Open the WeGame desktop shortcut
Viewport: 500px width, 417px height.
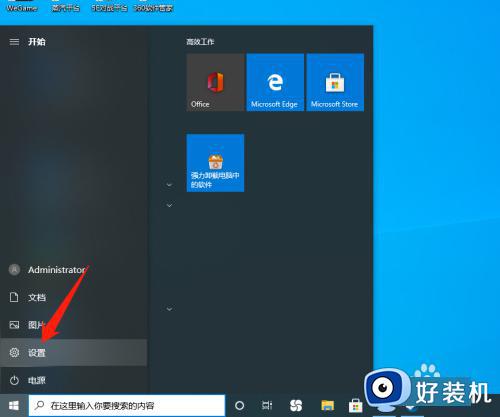coord(22,7)
